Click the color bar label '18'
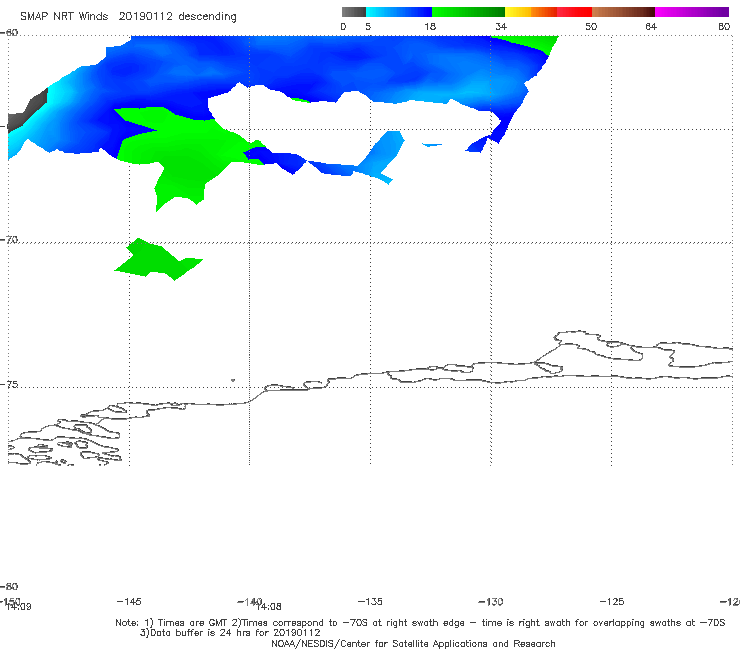The width and height of the screenshot is (740, 650). (x=429, y=26)
